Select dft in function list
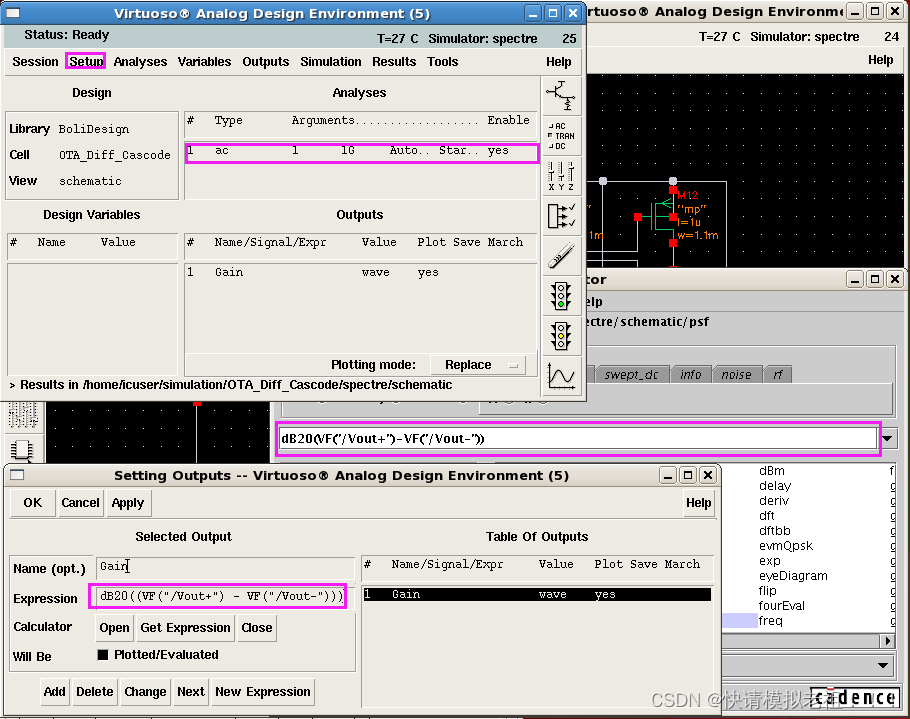This screenshot has height=719, width=910. click(767, 516)
